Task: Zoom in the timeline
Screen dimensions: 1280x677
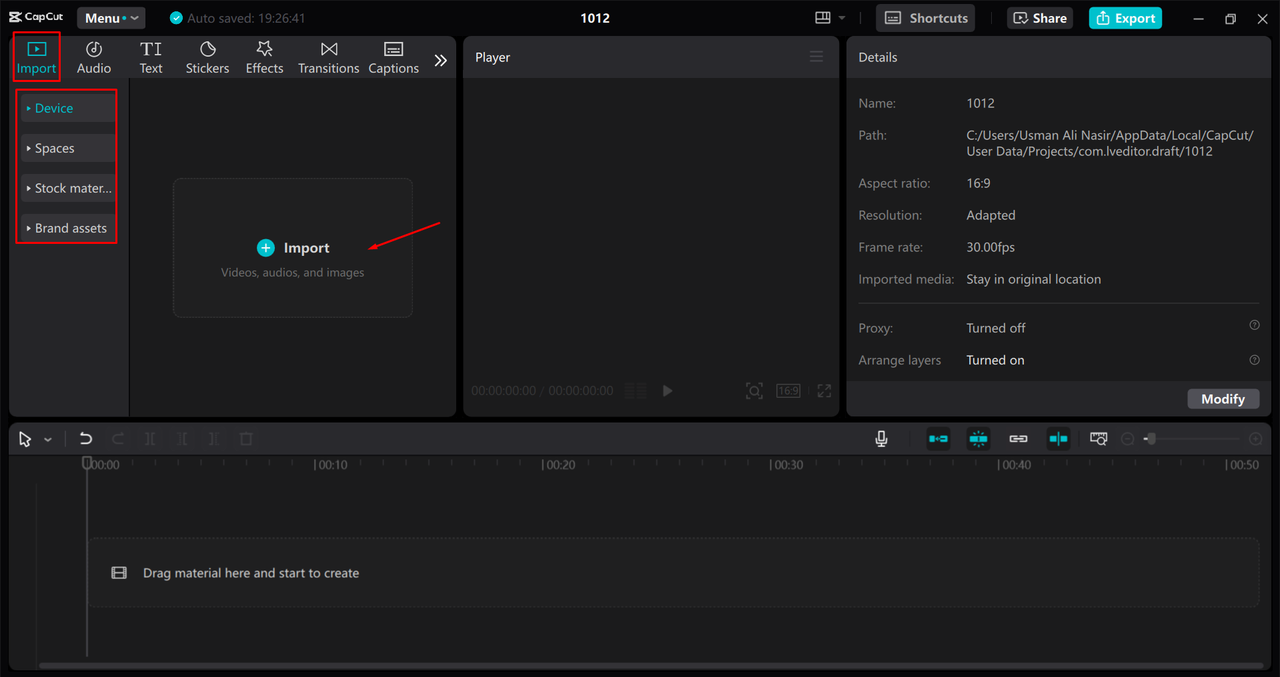Action: tap(1256, 439)
